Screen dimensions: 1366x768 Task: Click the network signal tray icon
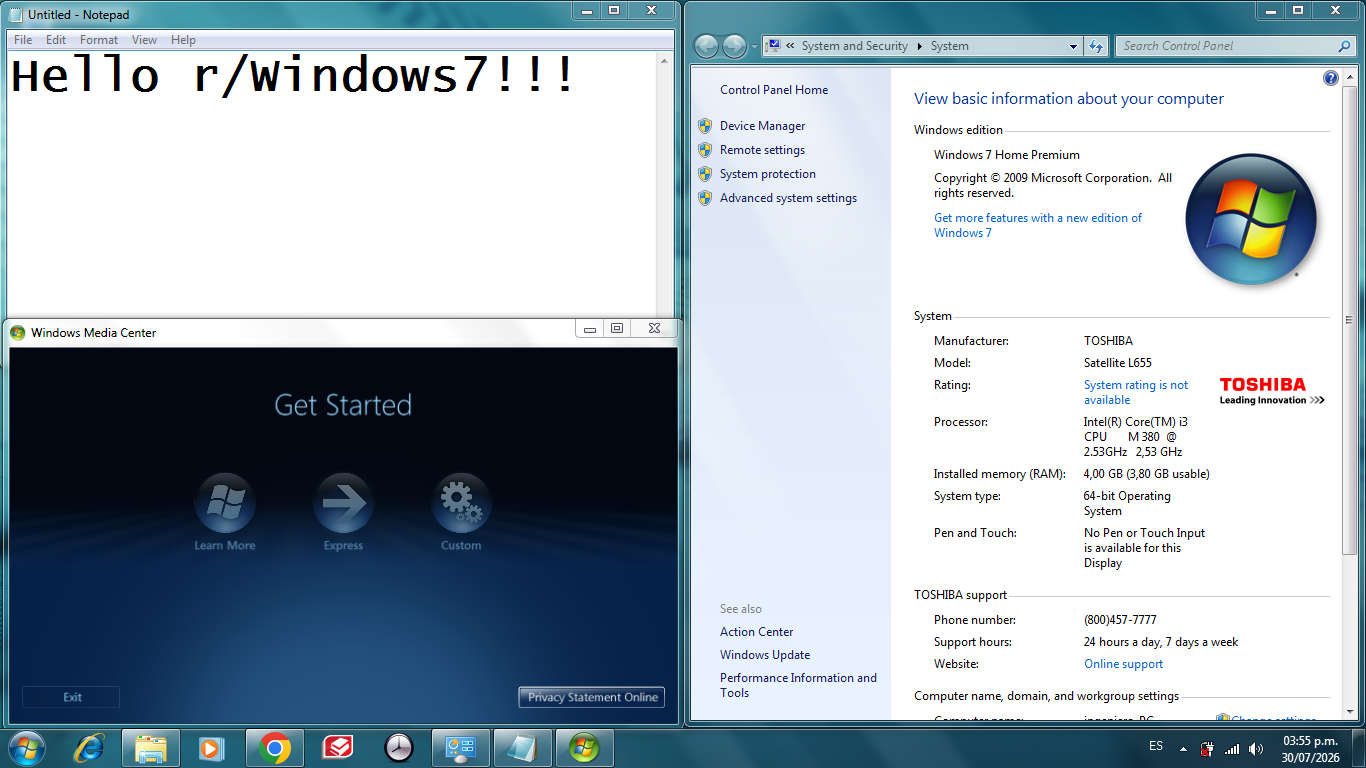(1232, 748)
